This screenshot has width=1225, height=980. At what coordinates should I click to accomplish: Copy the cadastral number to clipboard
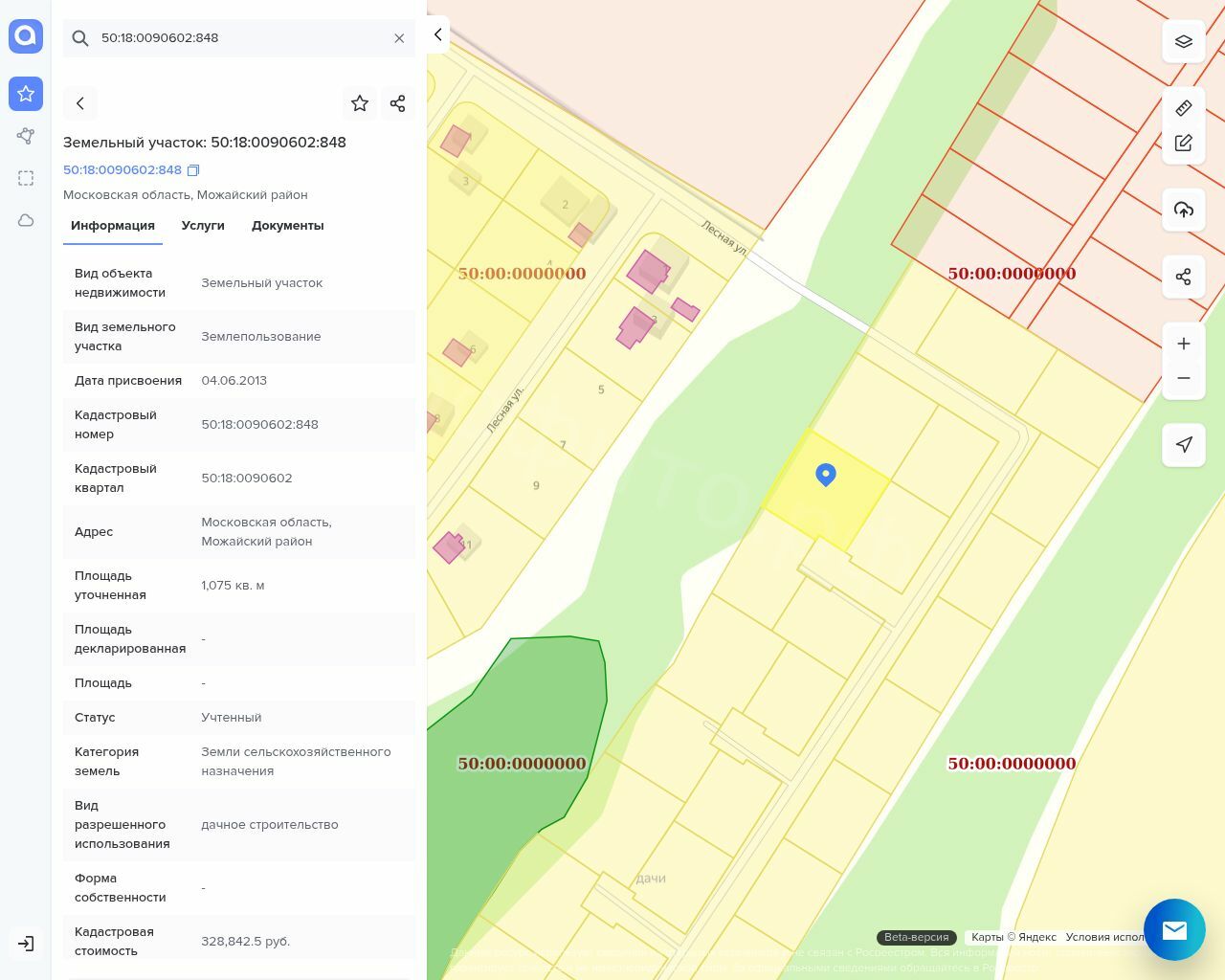point(193,170)
